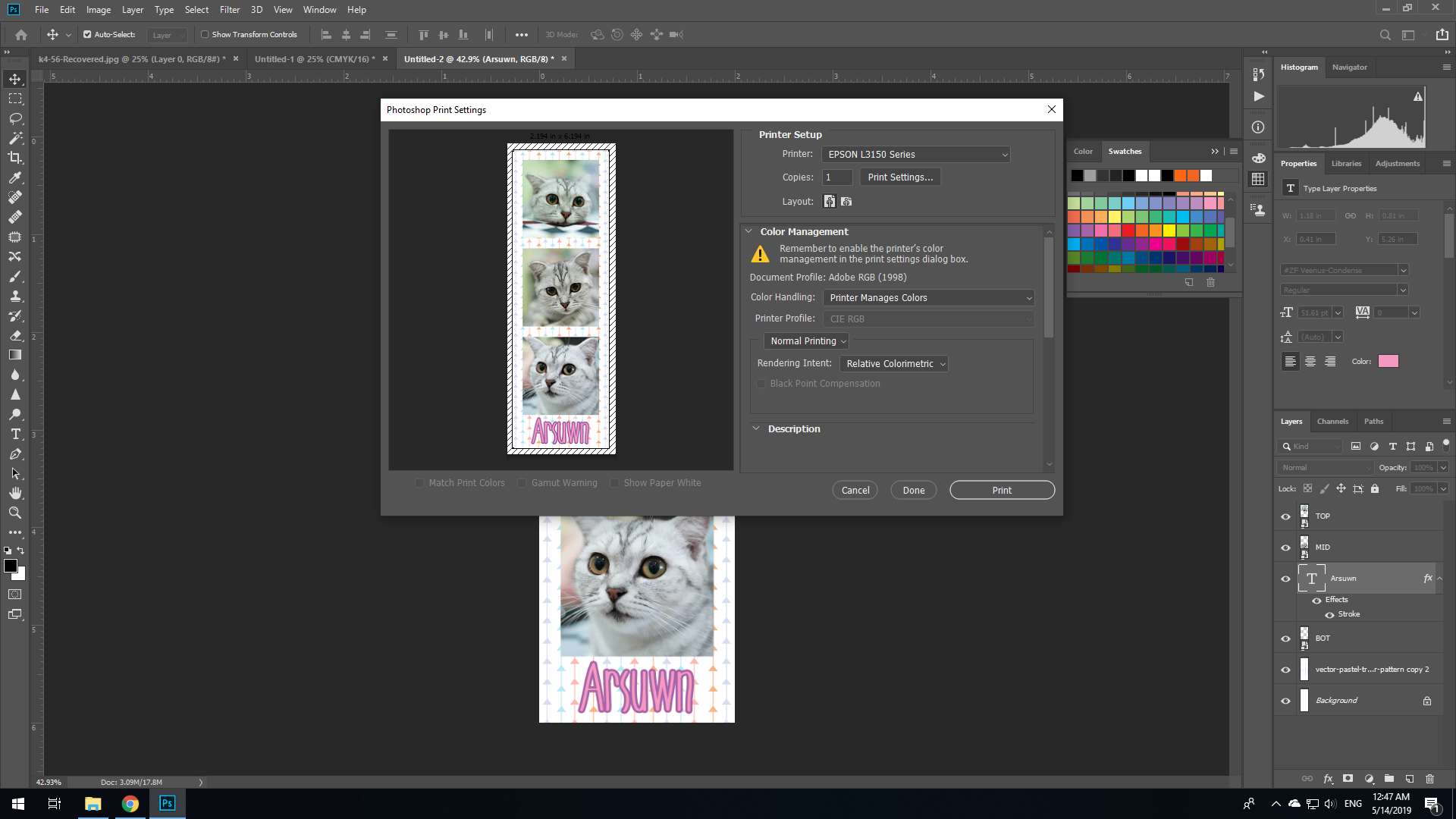Pick the orange swatch in Swatches top row

(1181, 176)
